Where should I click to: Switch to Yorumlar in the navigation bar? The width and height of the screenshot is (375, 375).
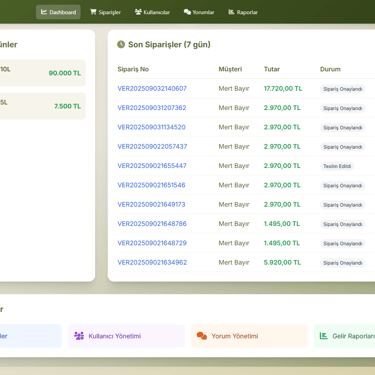tap(199, 12)
